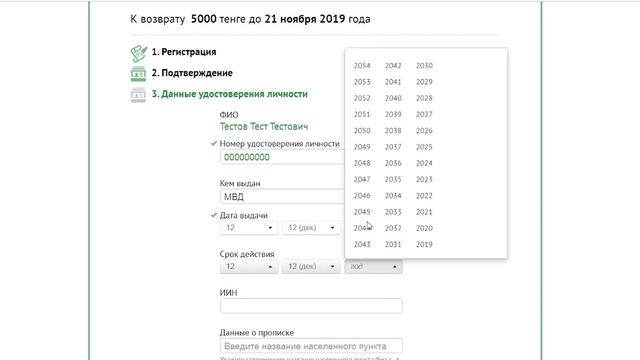Click the Registration step pen icon
Image resolution: width=640 pixels, height=360 pixels.
click(x=139, y=53)
